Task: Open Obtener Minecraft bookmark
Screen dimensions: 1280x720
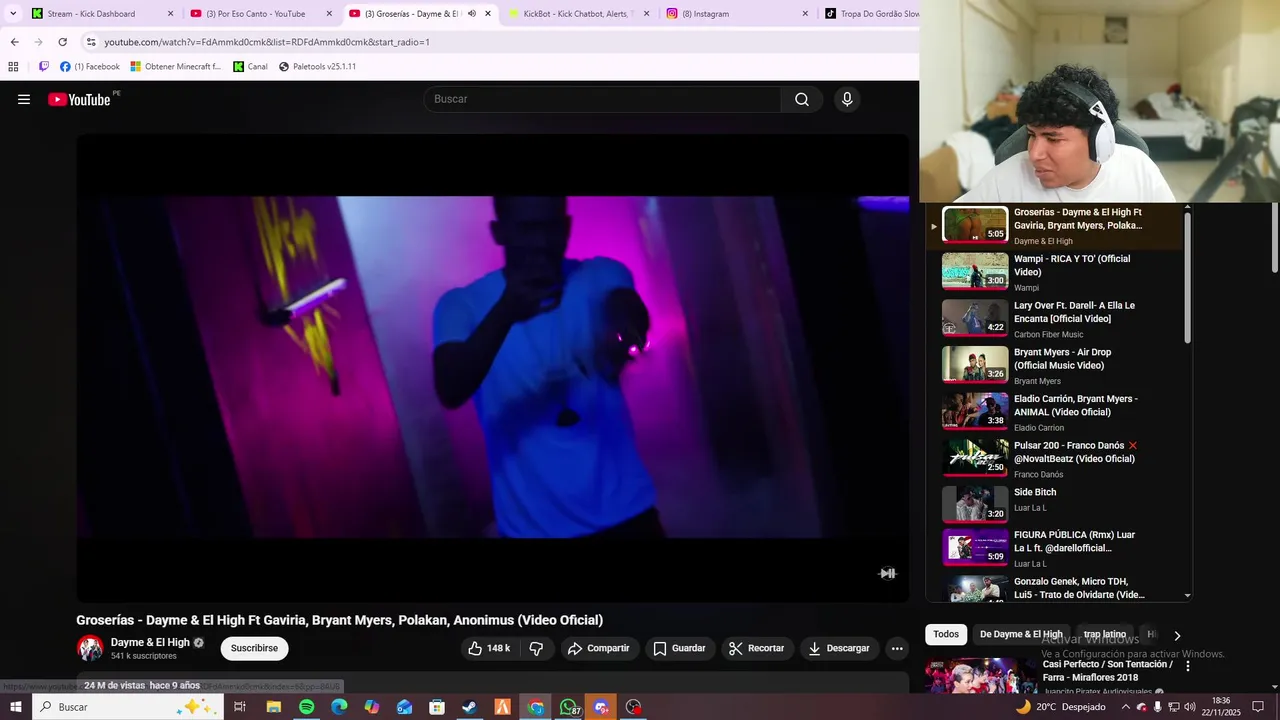Action: point(176,67)
